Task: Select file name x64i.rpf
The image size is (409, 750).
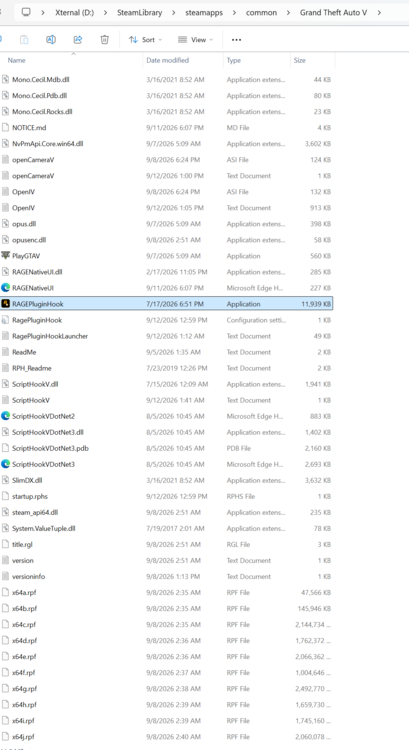Action: [x=23, y=720]
